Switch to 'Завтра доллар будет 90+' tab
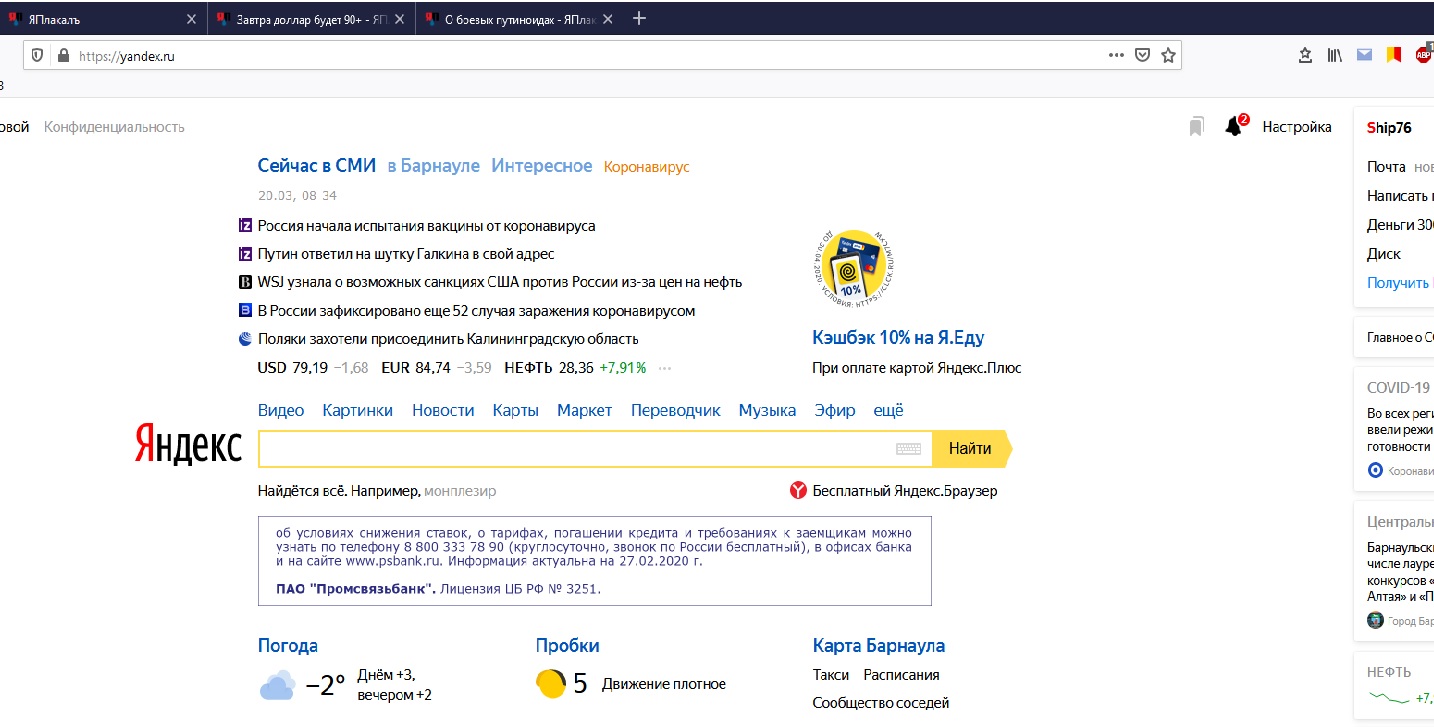The image size is (1434, 727). [312, 19]
